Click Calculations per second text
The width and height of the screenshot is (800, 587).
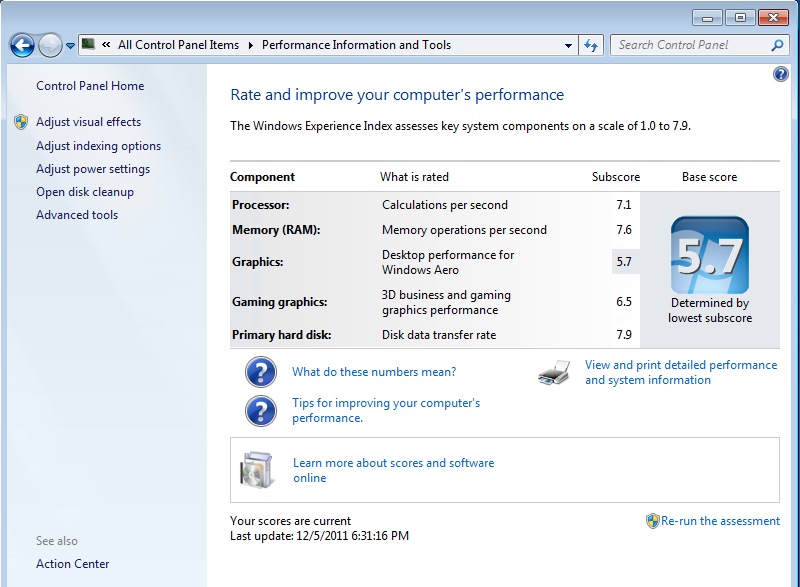click(445, 205)
